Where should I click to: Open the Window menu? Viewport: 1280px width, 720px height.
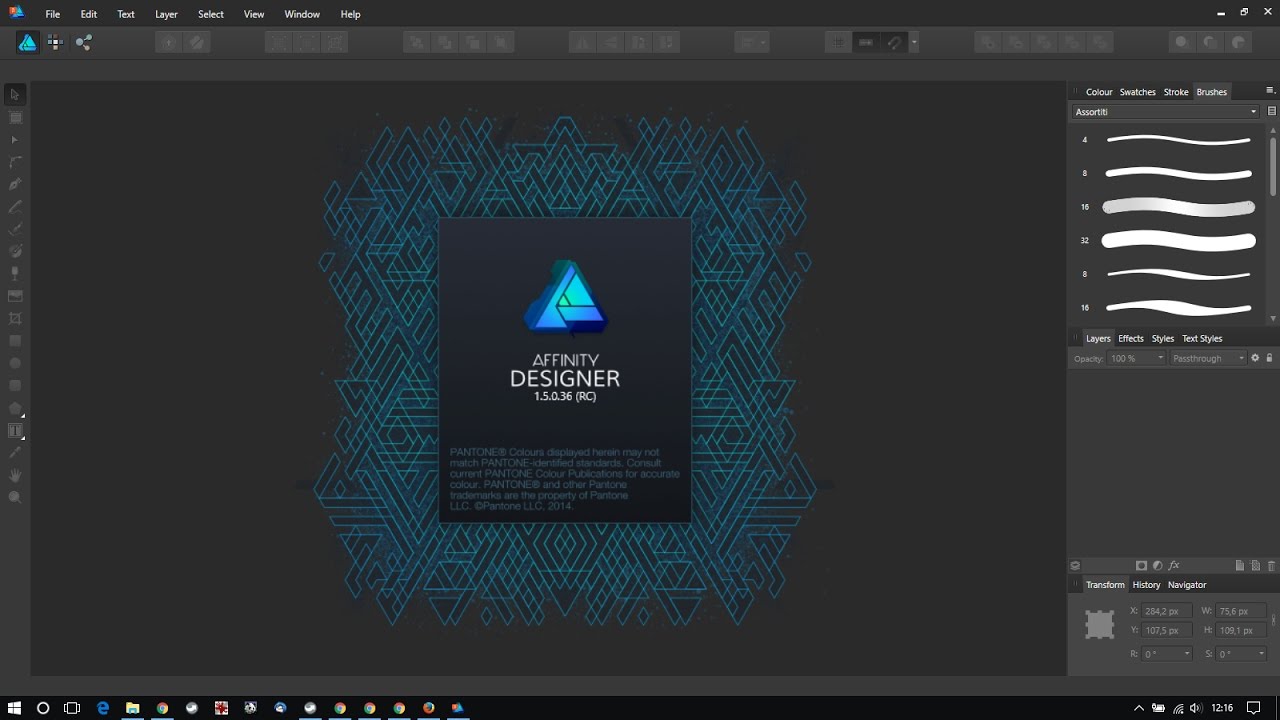tap(302, 15)
